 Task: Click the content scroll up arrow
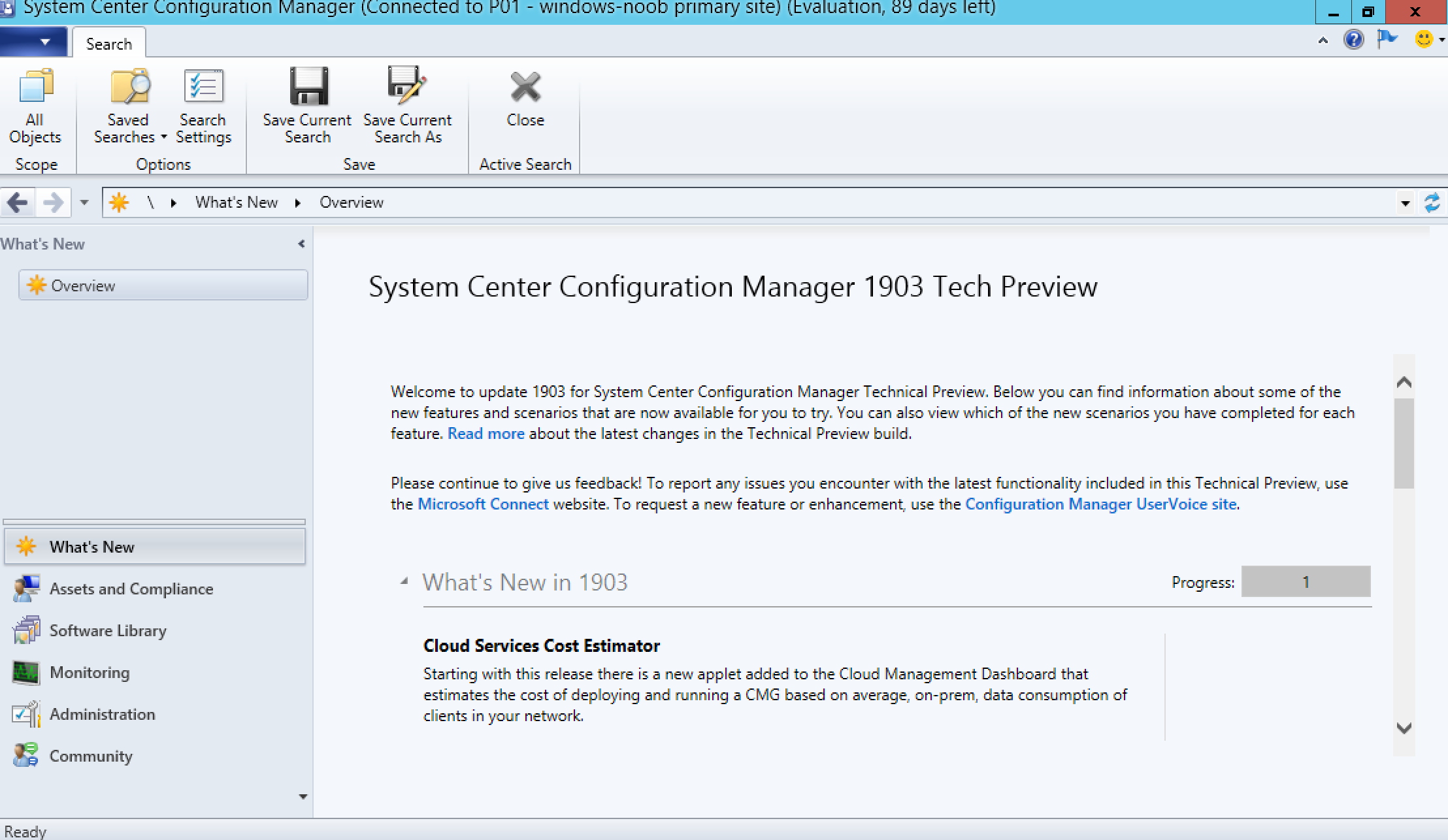coord(1404,382)
